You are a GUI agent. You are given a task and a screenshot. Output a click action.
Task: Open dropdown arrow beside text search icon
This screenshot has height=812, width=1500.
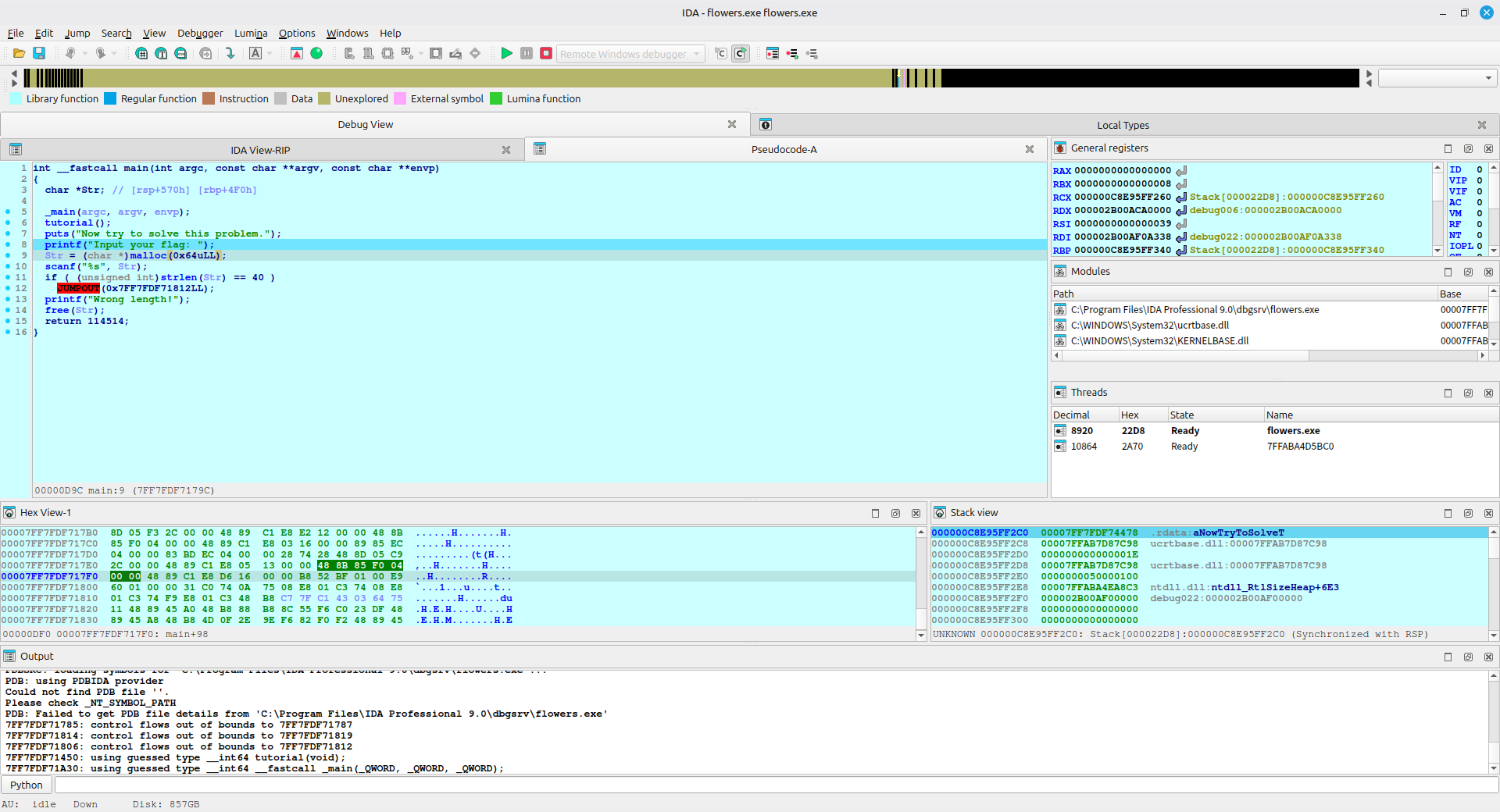[270, 53]
